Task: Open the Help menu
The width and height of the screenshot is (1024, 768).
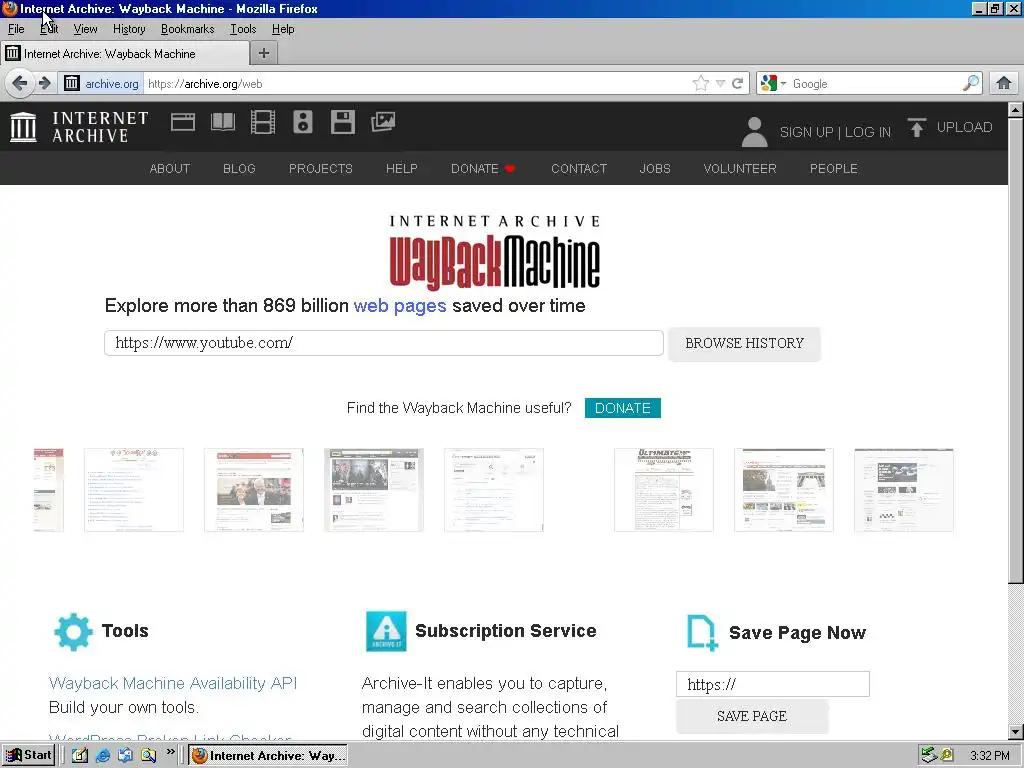Action: (x=283, y=29)
